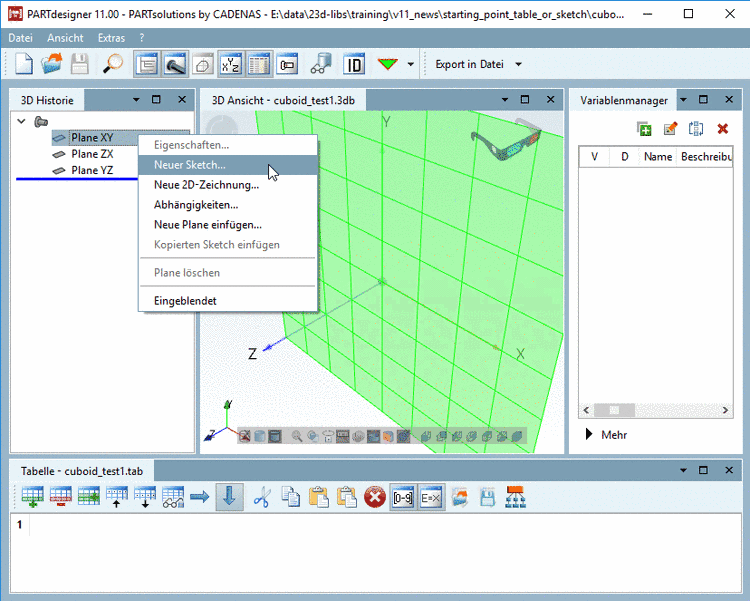Click the orange hierarchy tree icon
The height and width of the screenshot is (601, 750).
515,497
